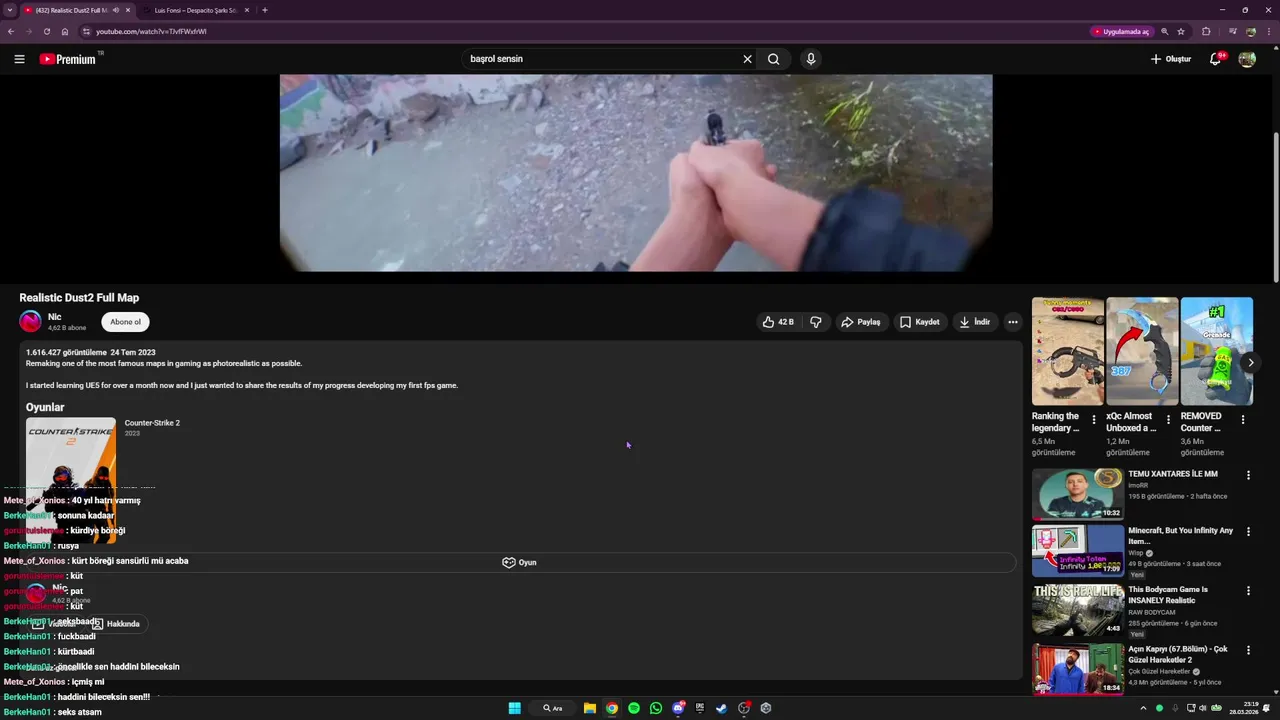The image size is (1280, 720).
Task: Click Uygulamada aç button
Action: point(1122,31)
